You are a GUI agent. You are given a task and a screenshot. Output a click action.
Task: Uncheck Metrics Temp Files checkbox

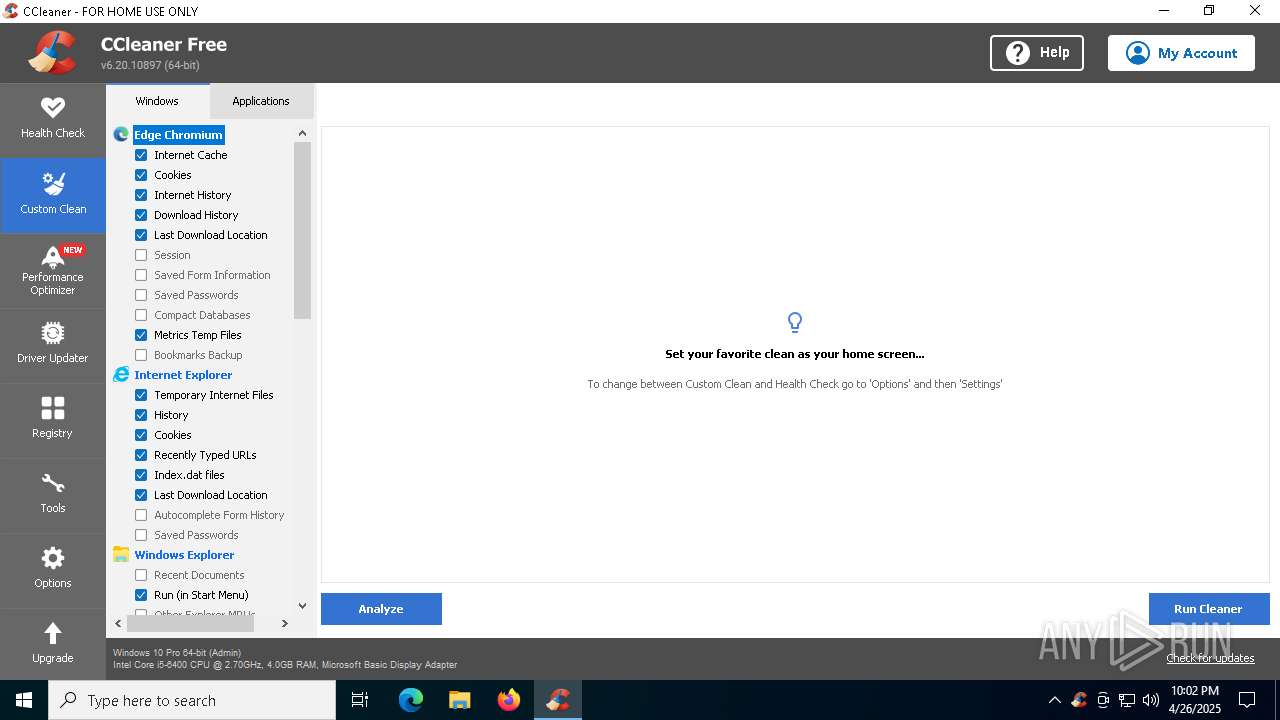click(141, 335)
